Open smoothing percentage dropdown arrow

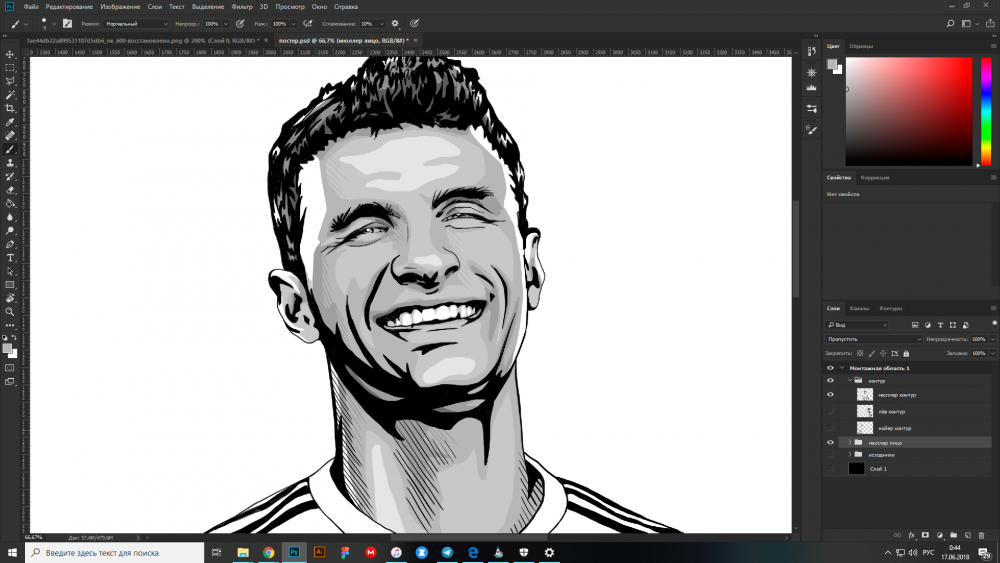[381, 24]
